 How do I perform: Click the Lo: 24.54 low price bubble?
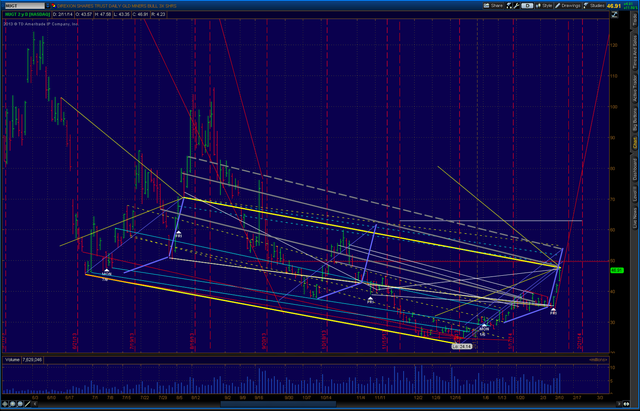[x=462, y=347]
